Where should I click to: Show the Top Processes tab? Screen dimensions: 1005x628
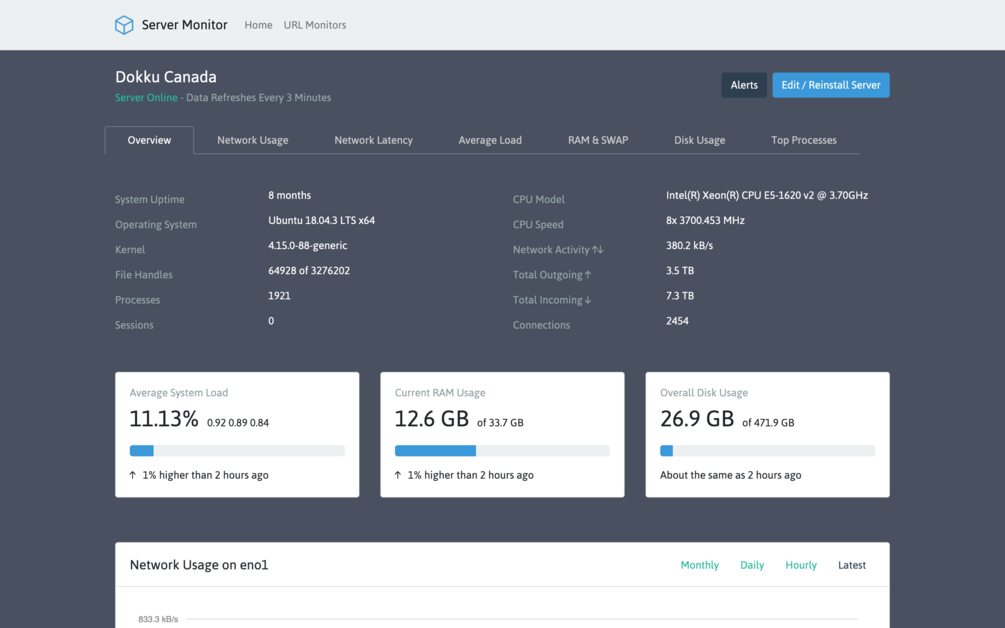[804, 140]
